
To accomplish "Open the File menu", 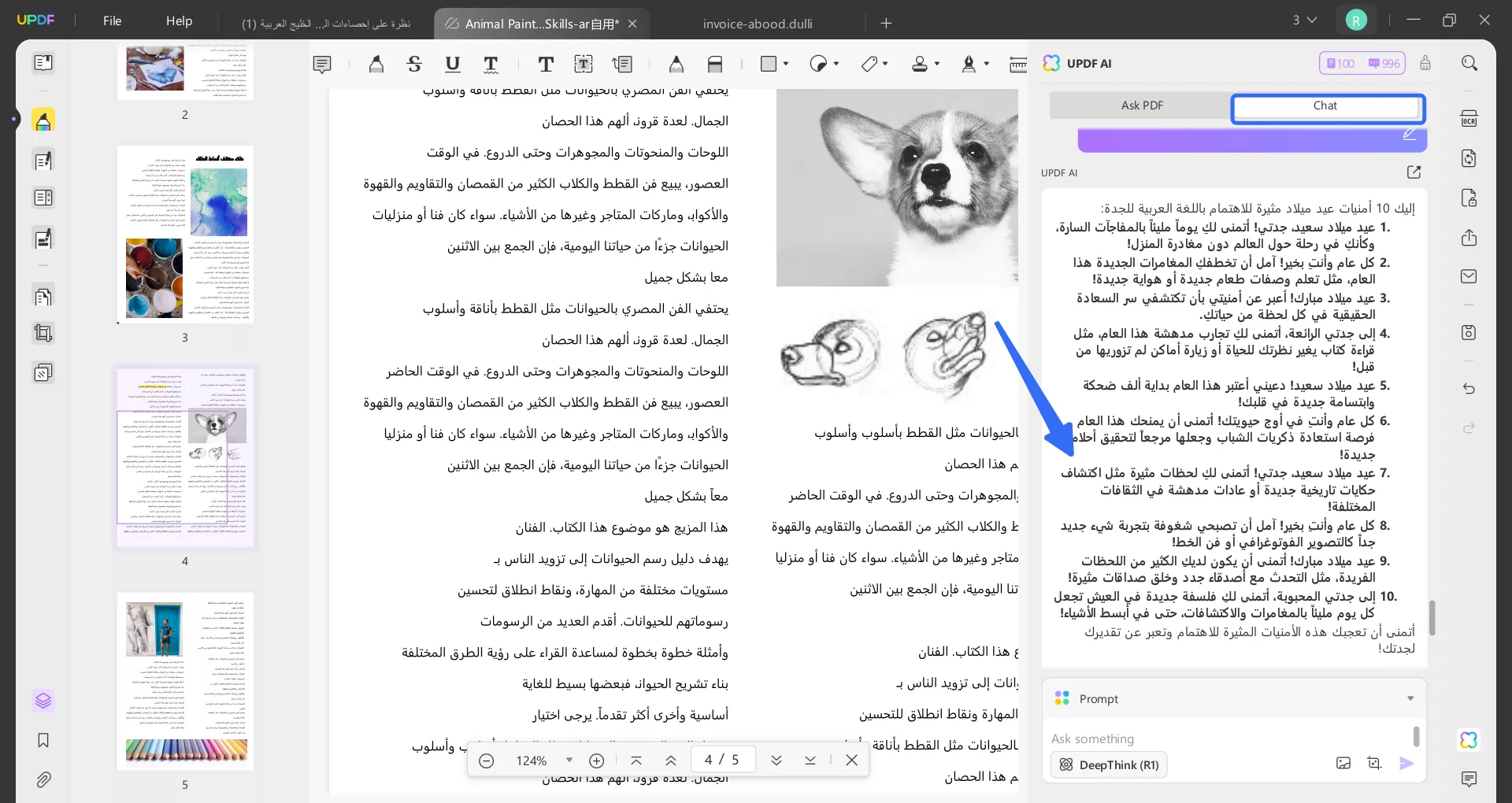I will [x=112, y=20].
